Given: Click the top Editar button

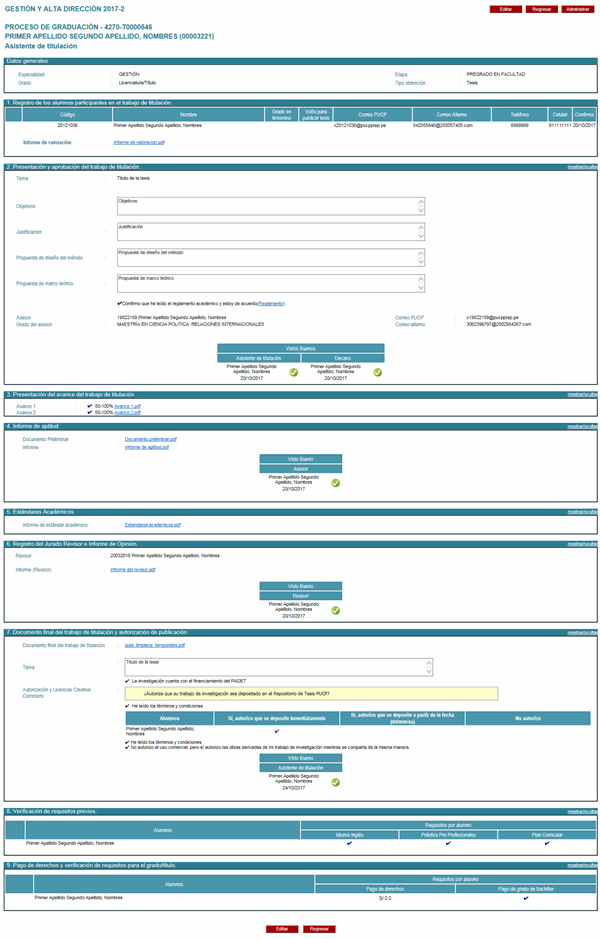Looking at the screenshot, I should coord(506,10).
